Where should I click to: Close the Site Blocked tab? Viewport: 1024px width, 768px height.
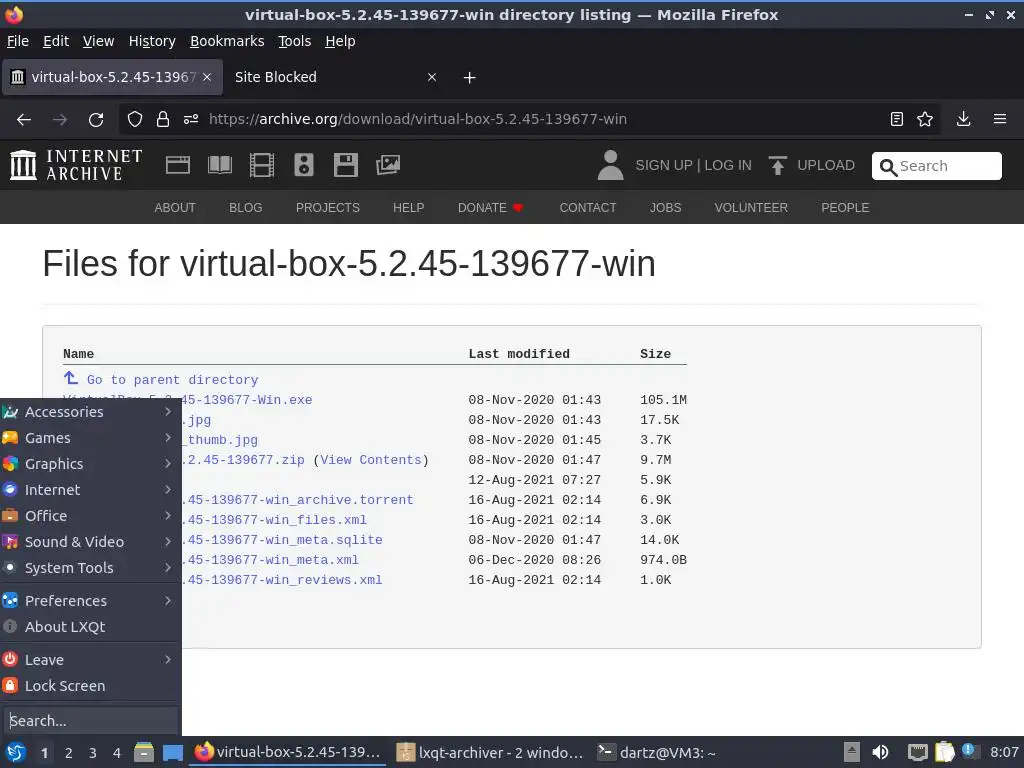pos(432,78)
